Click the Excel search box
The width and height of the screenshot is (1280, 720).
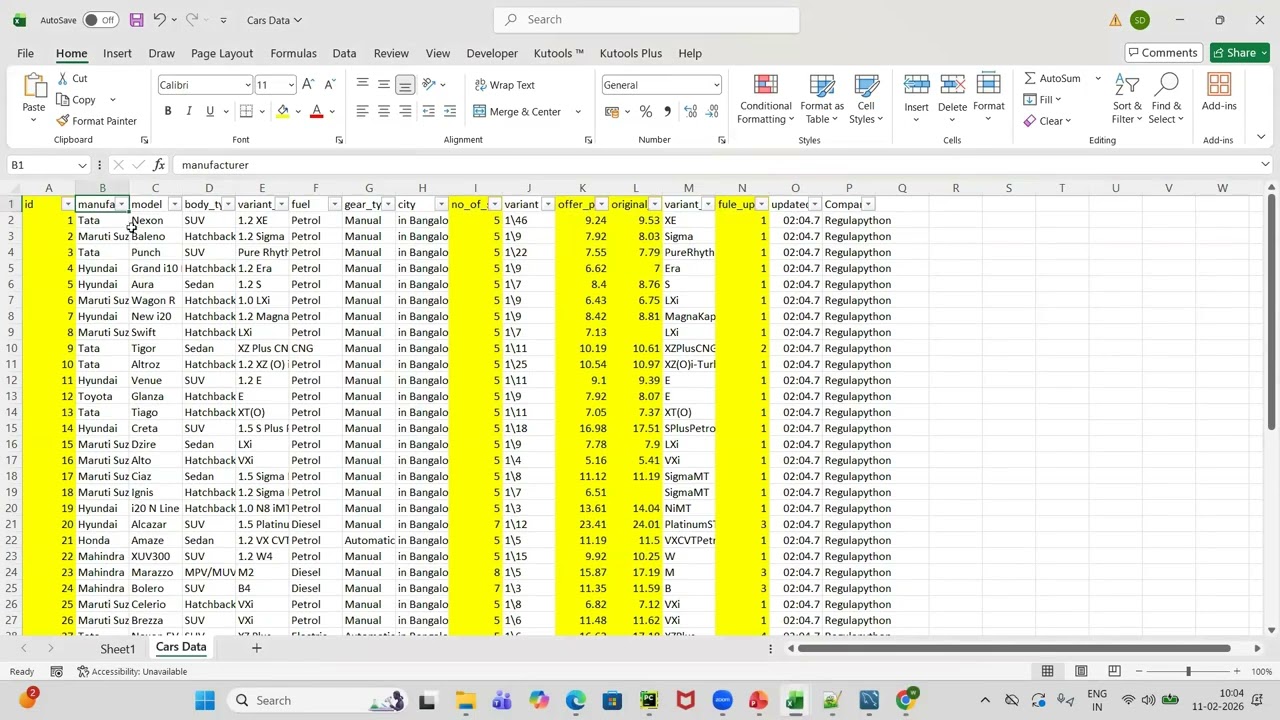click(x=646, y=20)
